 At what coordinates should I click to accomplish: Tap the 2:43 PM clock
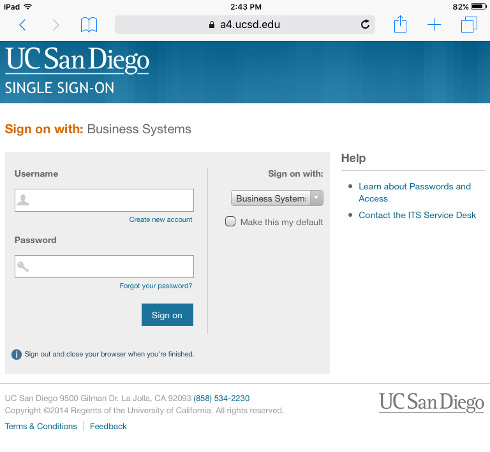(x=246, y=7)
